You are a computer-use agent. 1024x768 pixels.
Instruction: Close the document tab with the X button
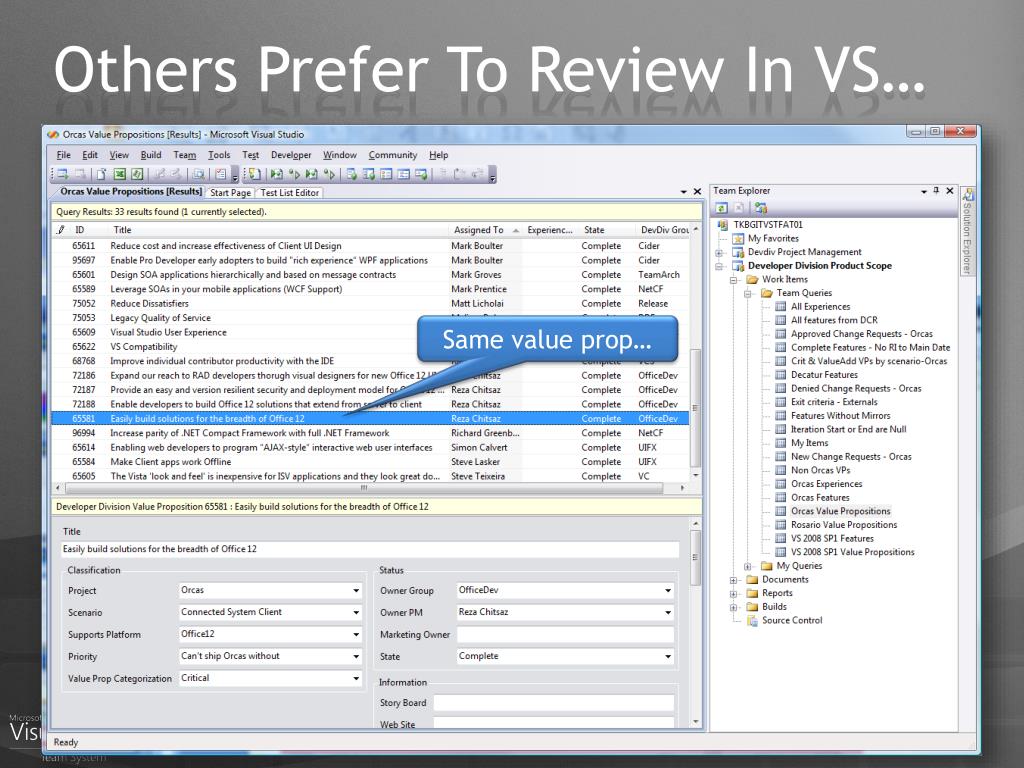click(x=697, y=191)
